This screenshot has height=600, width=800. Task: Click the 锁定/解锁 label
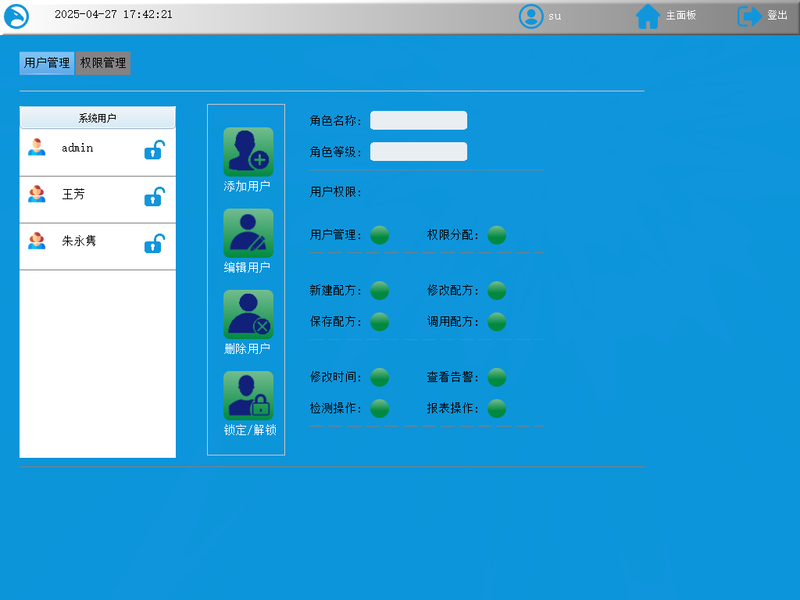coord(250,430)
